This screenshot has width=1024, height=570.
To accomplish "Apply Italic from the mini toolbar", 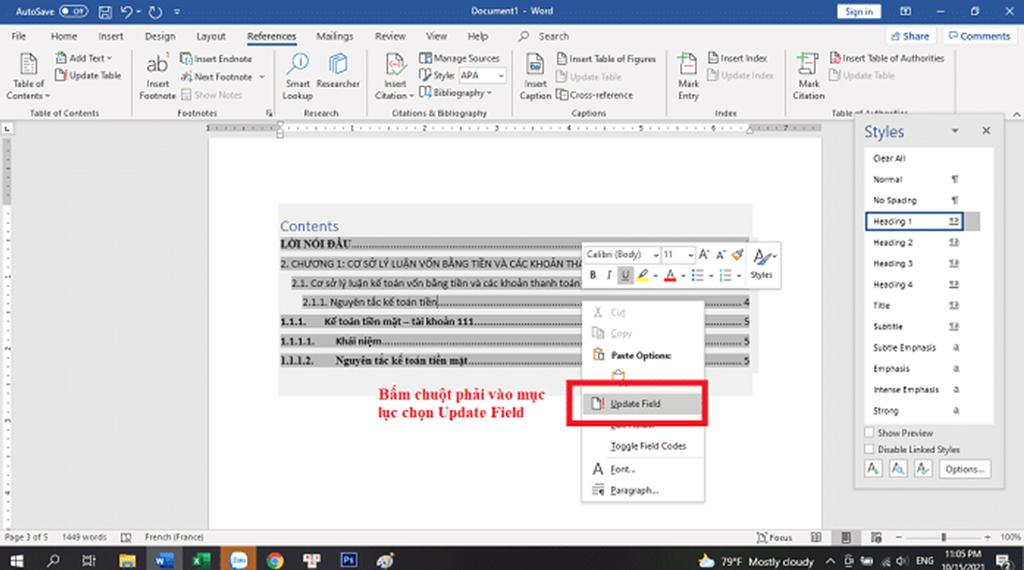I will tap(609, 276).
